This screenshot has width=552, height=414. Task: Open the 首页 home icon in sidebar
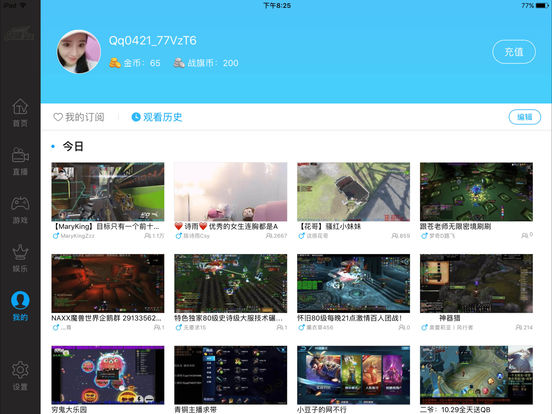(x=20, y=106)
